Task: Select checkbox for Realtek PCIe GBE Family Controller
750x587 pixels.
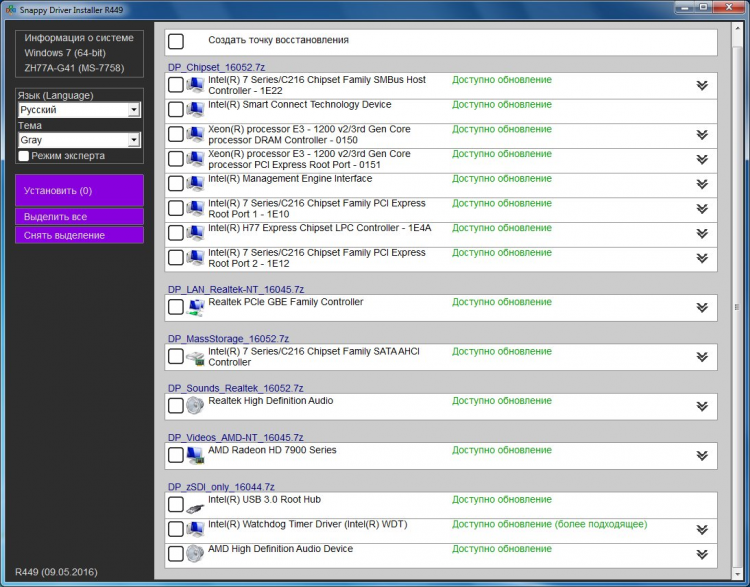Action: pos(176,307)
